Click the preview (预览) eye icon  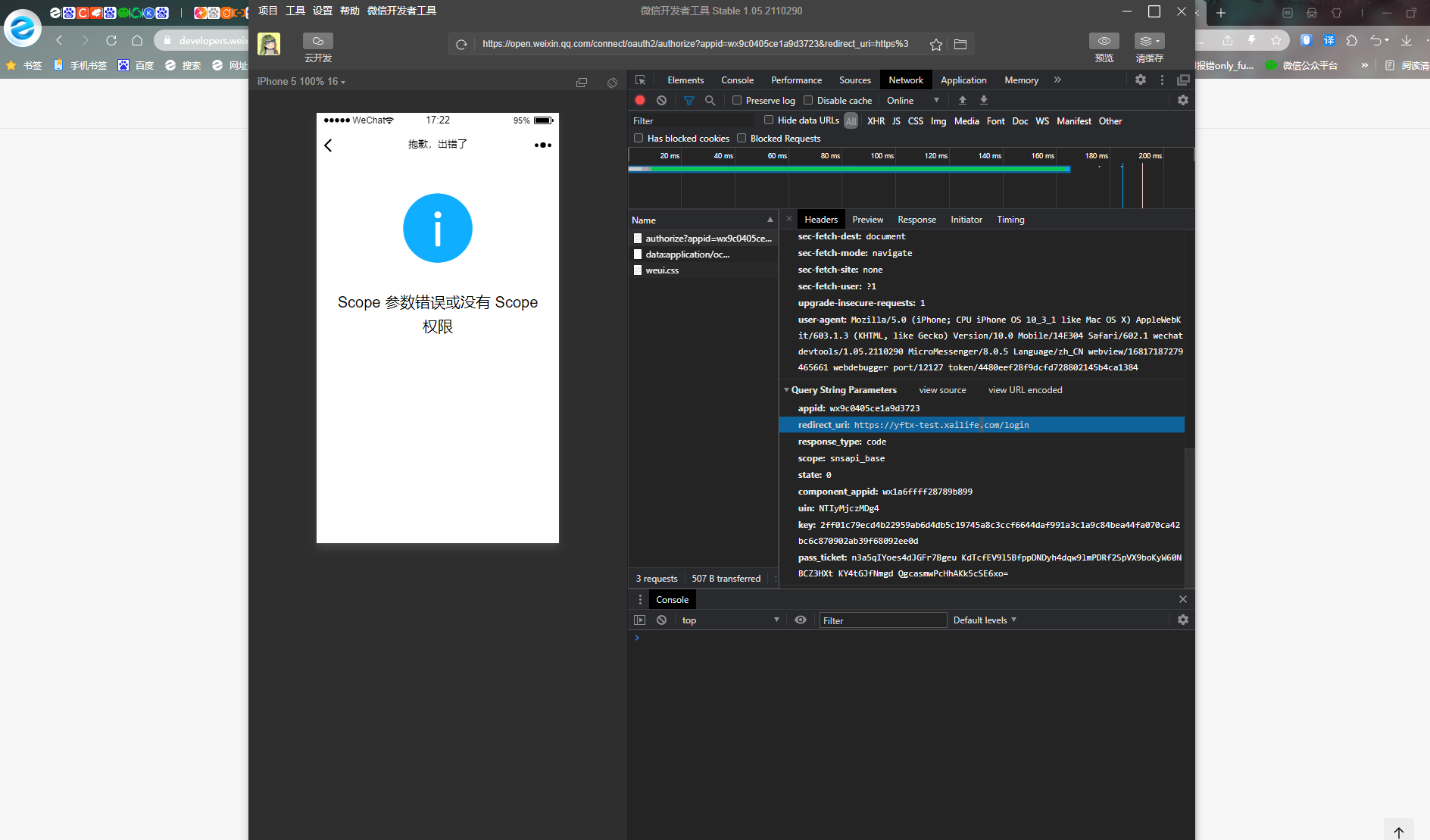click(x=1104, y=41)
